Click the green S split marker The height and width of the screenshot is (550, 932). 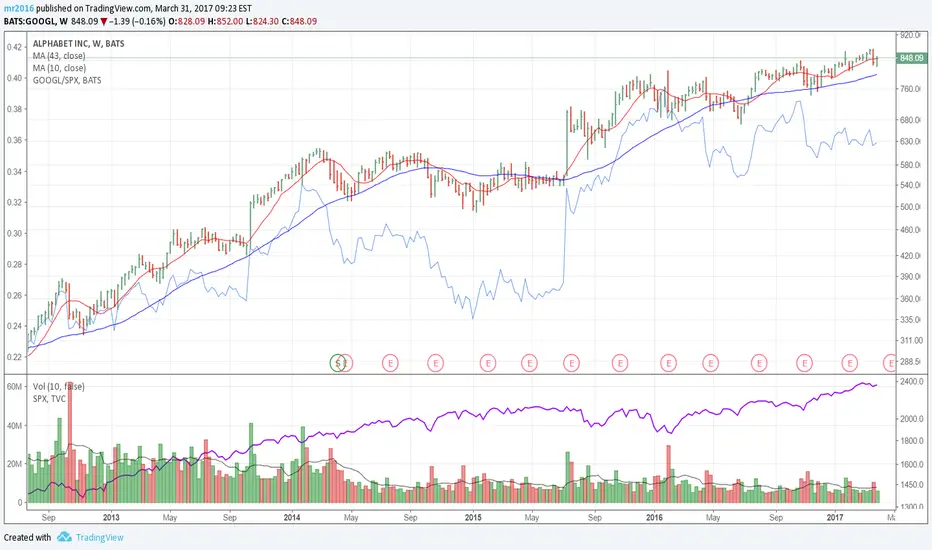338,362
